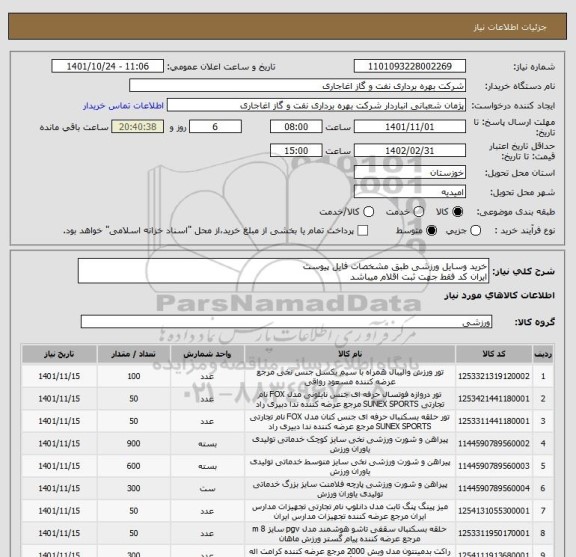
Task: Select the کالا radio button
Action: click(458, 212)
